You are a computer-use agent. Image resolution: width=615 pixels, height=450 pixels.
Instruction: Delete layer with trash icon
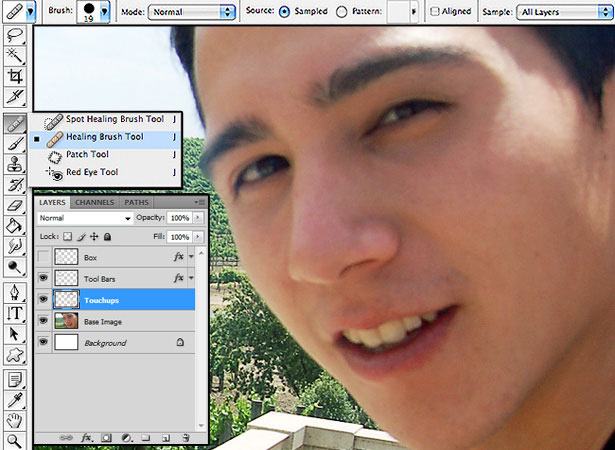tap(186, 437)
